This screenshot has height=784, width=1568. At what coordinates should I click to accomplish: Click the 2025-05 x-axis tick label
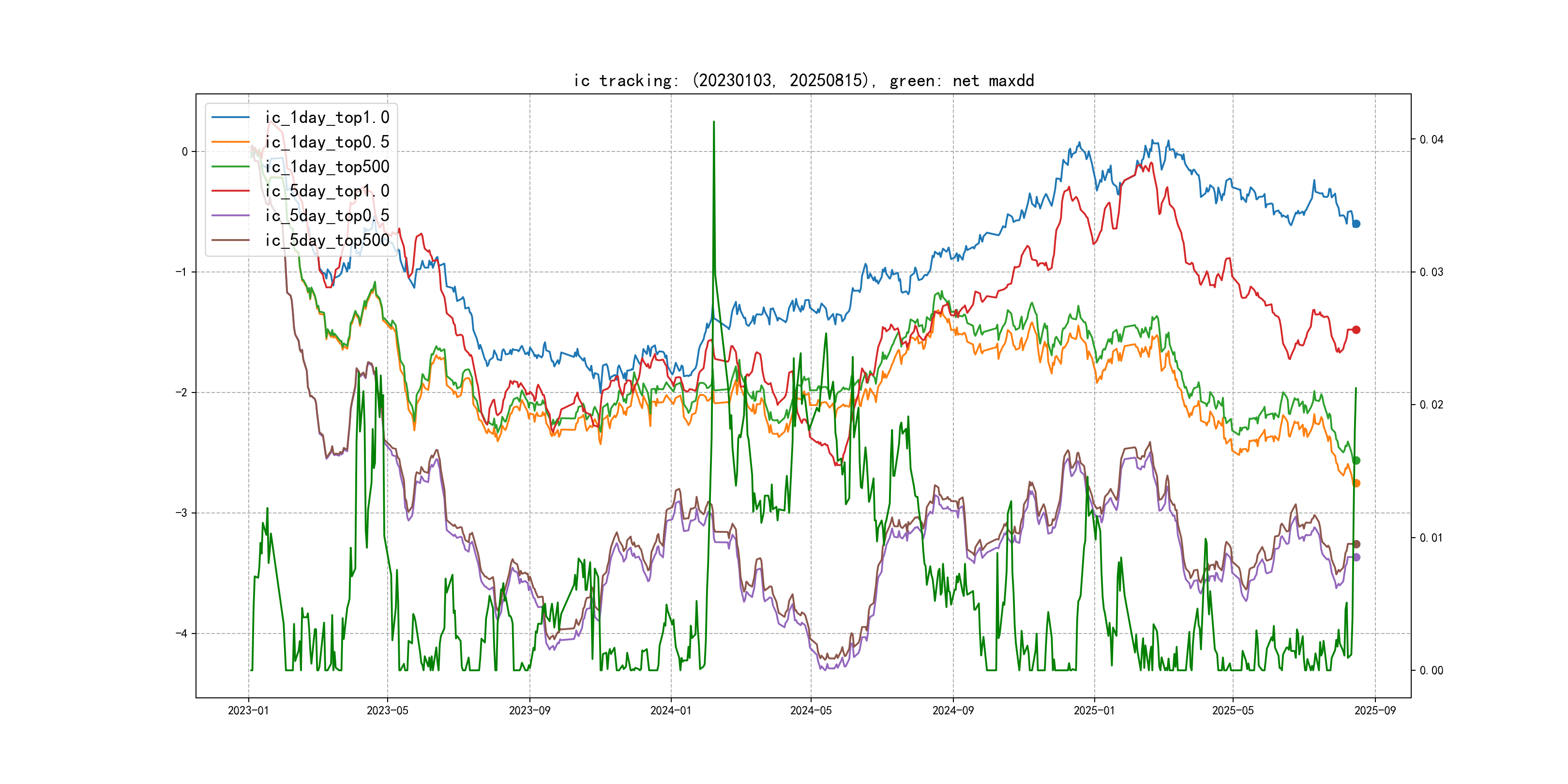click(x=1233, y=710)
